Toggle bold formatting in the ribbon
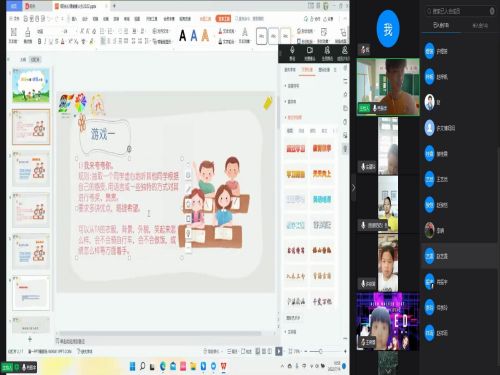500x375 pixels. tap(39, 41)
